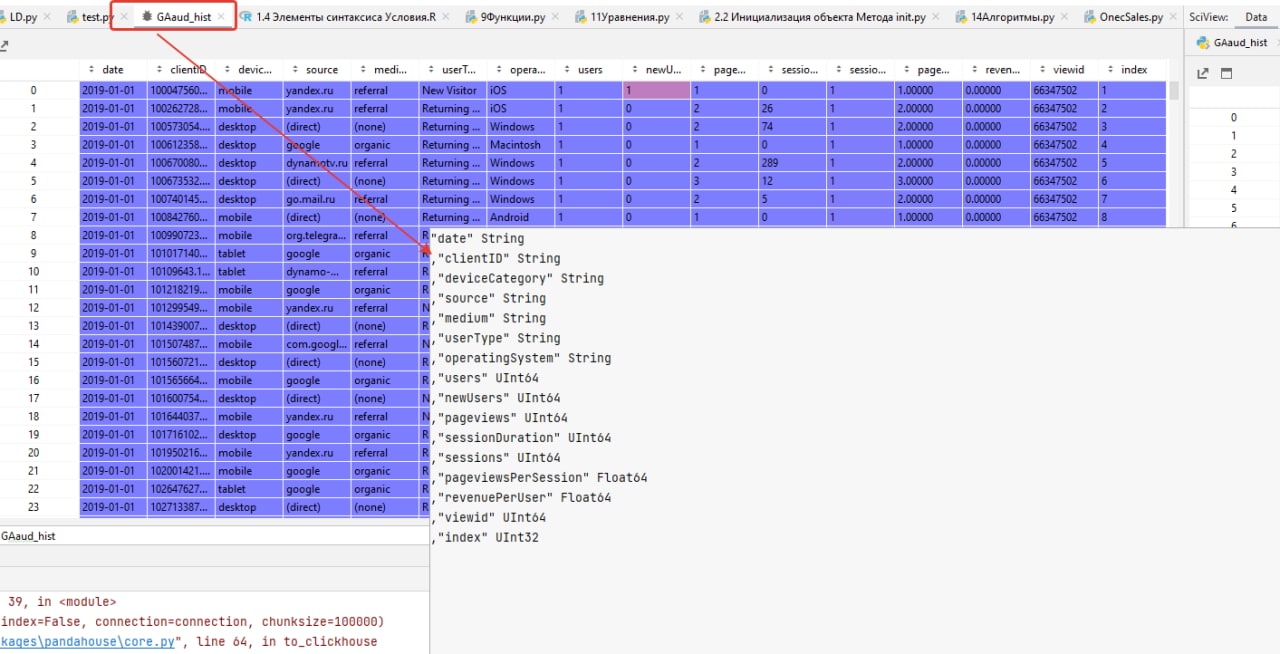Sort by the newU... column header

pyautogui.click(x=657, y=70)
